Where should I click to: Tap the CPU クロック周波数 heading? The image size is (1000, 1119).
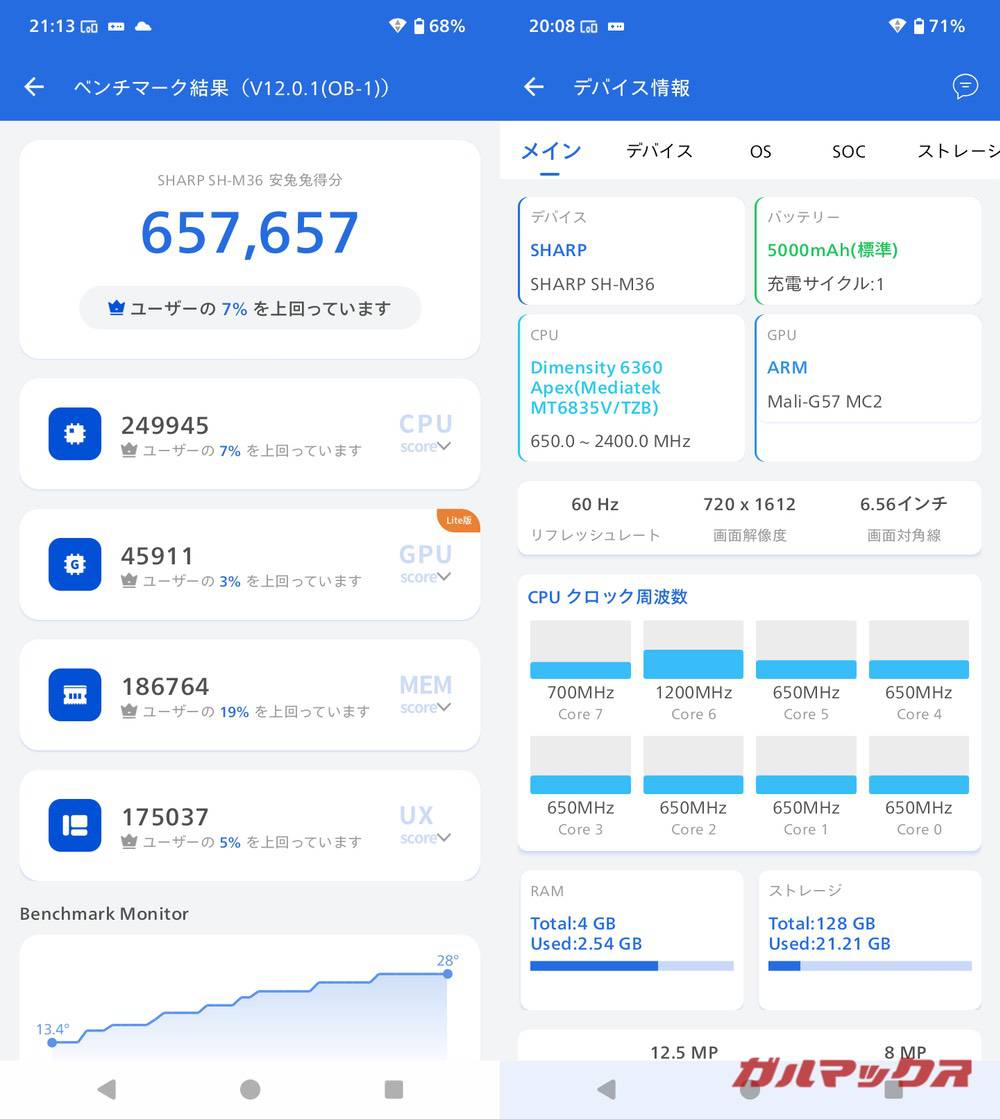point(607,597)
